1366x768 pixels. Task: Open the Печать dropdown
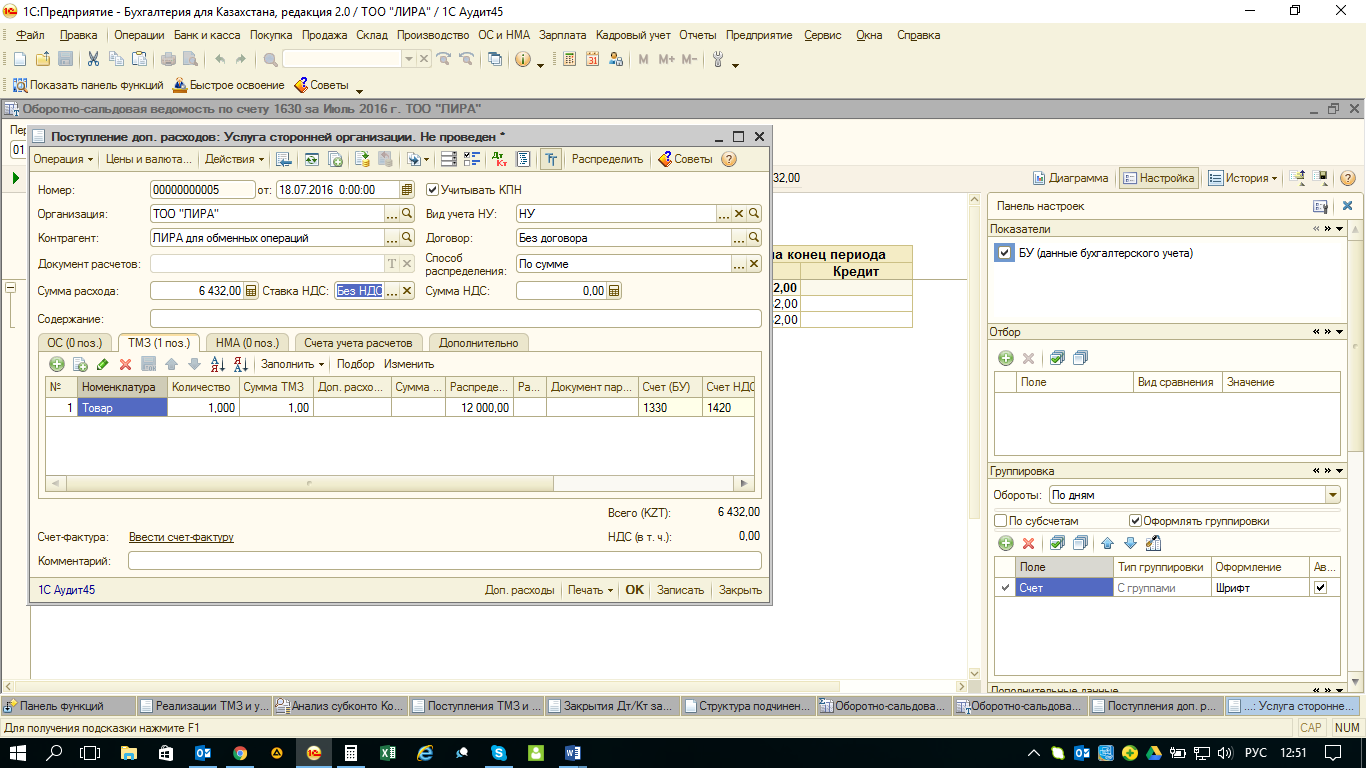[x=590, y=590]
